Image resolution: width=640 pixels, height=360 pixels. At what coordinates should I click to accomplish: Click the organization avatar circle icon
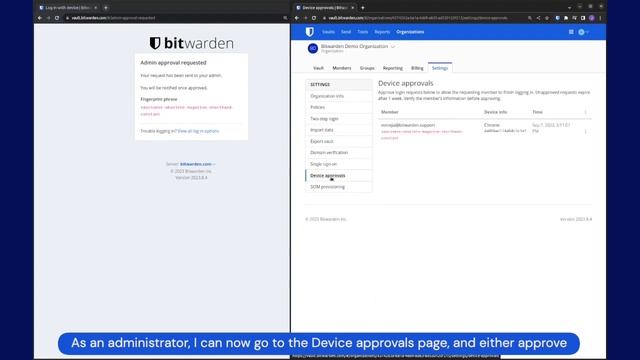tap(313, 48)
